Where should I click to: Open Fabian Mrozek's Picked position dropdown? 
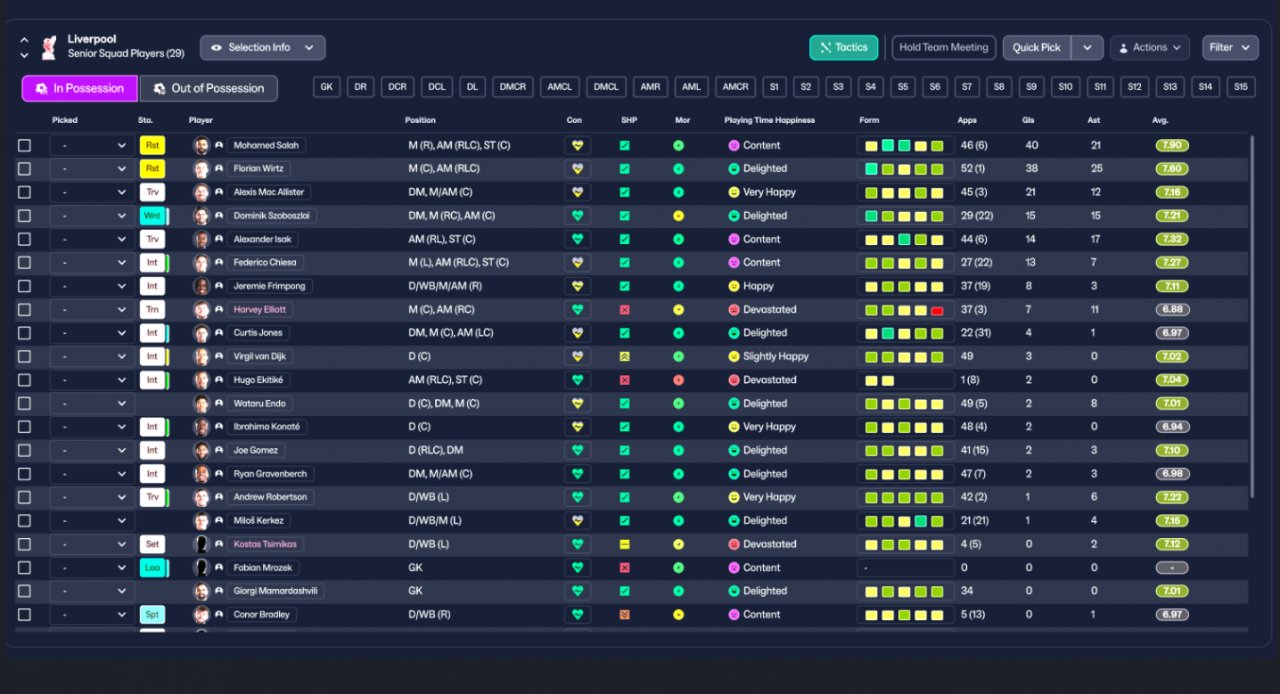(x=92, y=568)
